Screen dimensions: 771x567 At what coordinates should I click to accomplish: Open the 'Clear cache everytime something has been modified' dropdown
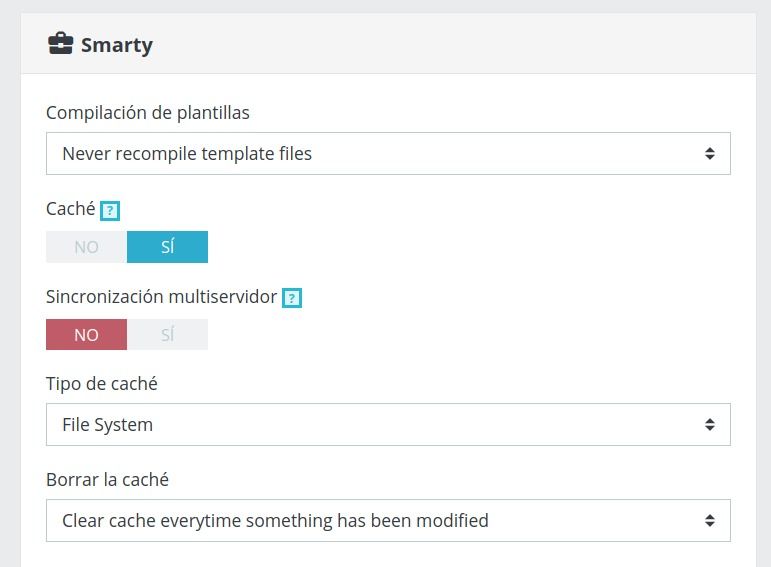388,520
